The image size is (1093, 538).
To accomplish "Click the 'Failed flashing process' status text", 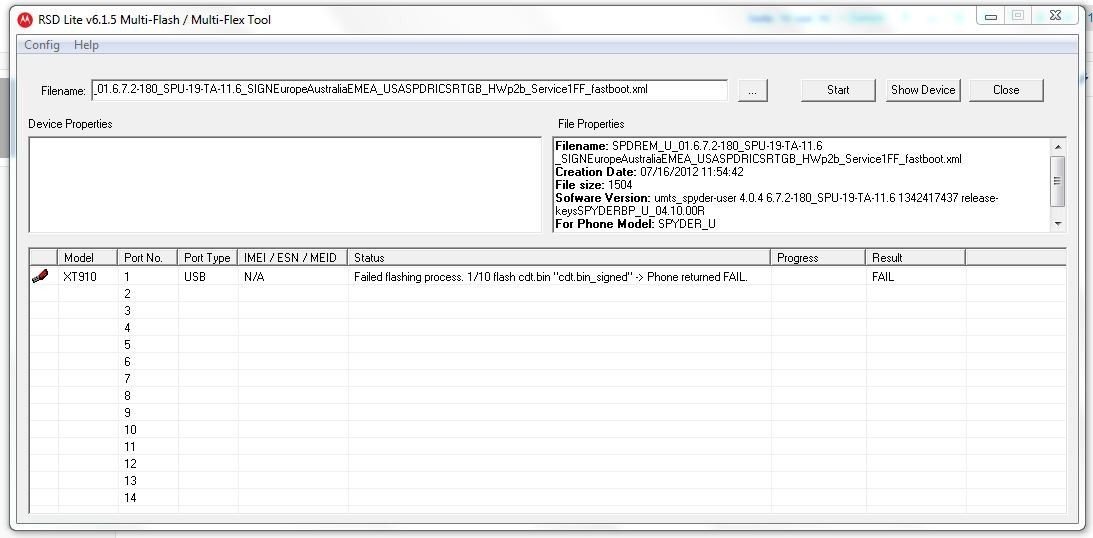I will pos(551,277).
